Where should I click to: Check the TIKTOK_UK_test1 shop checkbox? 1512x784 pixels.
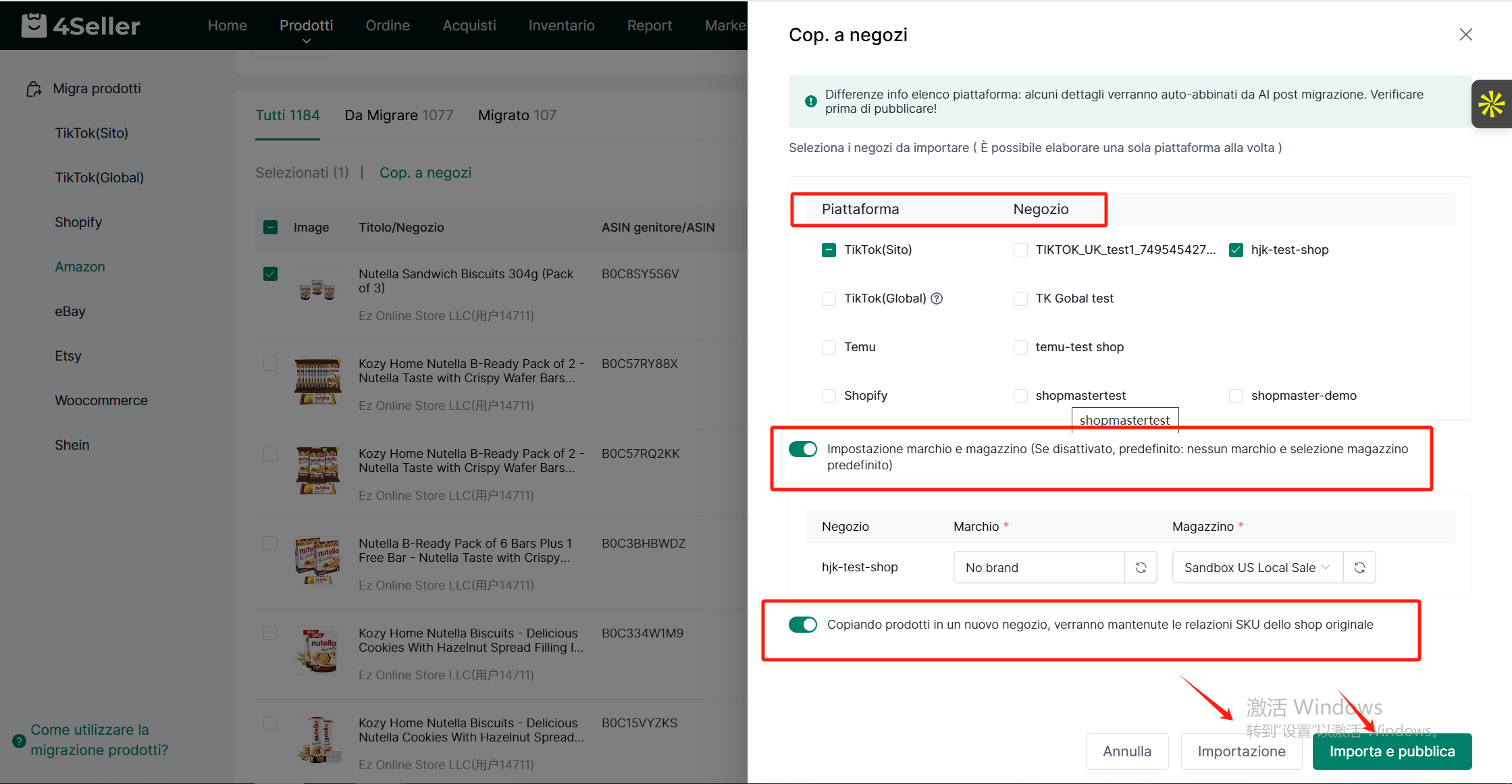point(1020,250)
